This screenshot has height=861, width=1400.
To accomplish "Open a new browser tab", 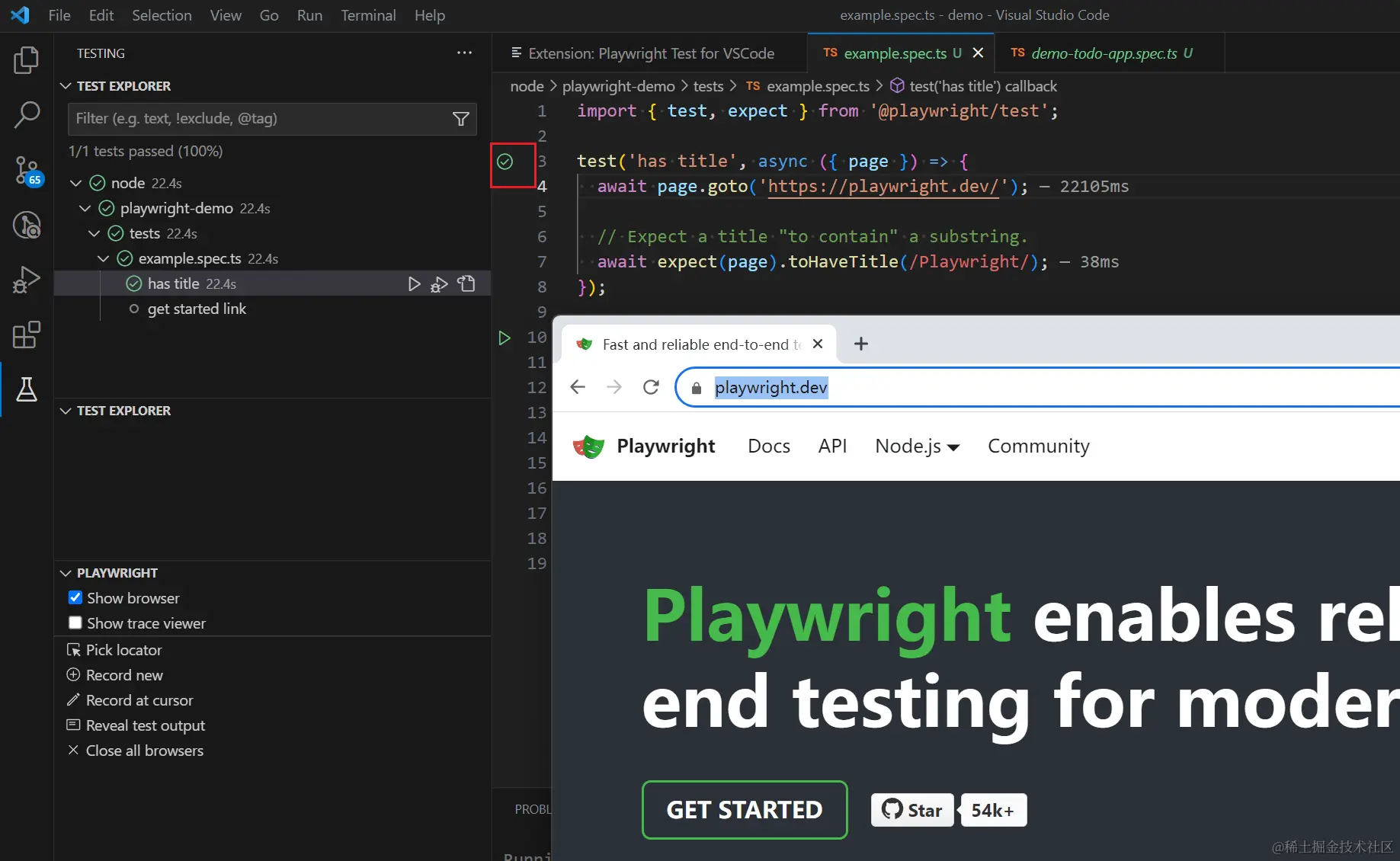I will [x=861, y=344].
